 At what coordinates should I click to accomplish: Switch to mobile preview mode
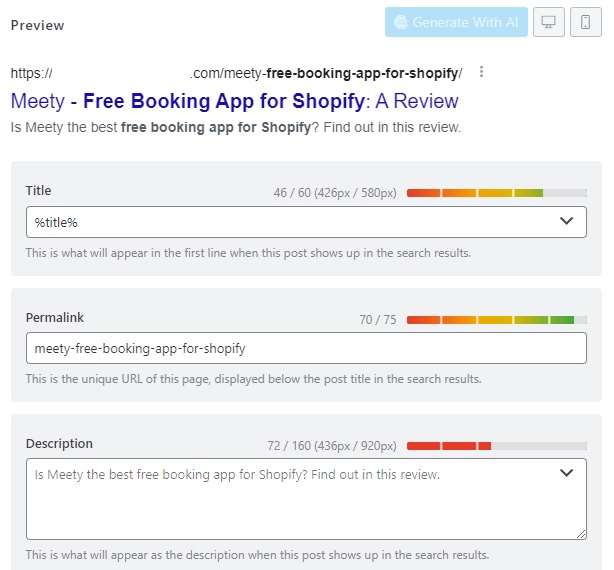(x=586, y=22)
